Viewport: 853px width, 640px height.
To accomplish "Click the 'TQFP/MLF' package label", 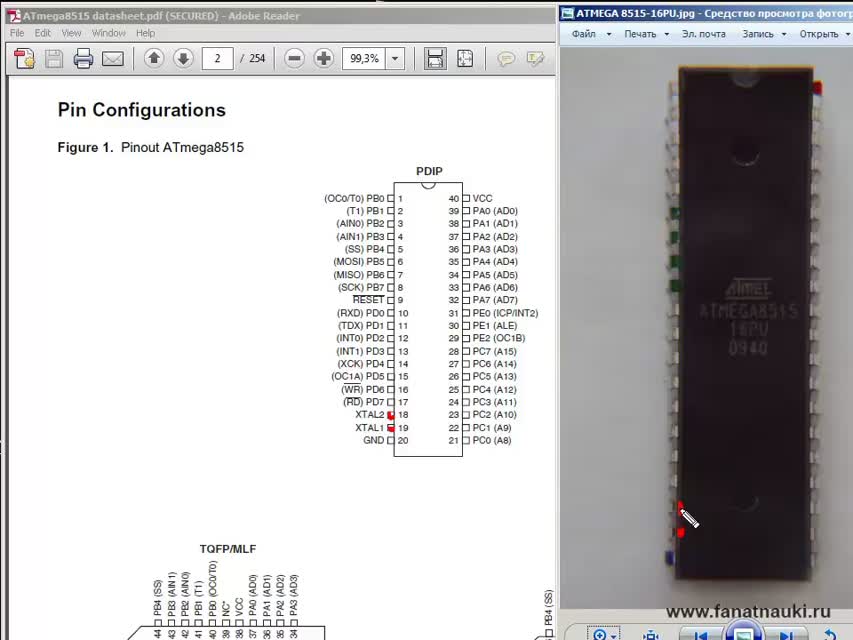I will click(x=228, y=549).
